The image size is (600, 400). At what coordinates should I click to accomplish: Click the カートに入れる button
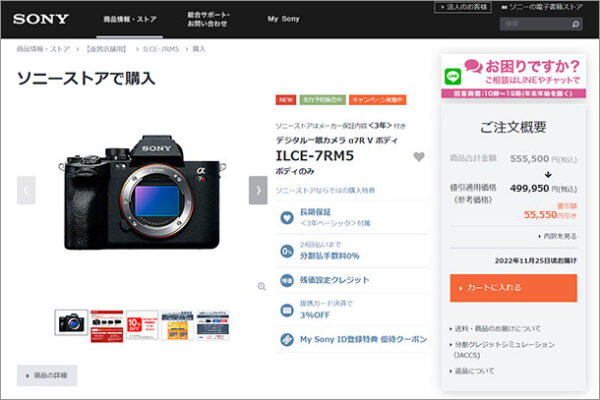(x=514, y=288)
